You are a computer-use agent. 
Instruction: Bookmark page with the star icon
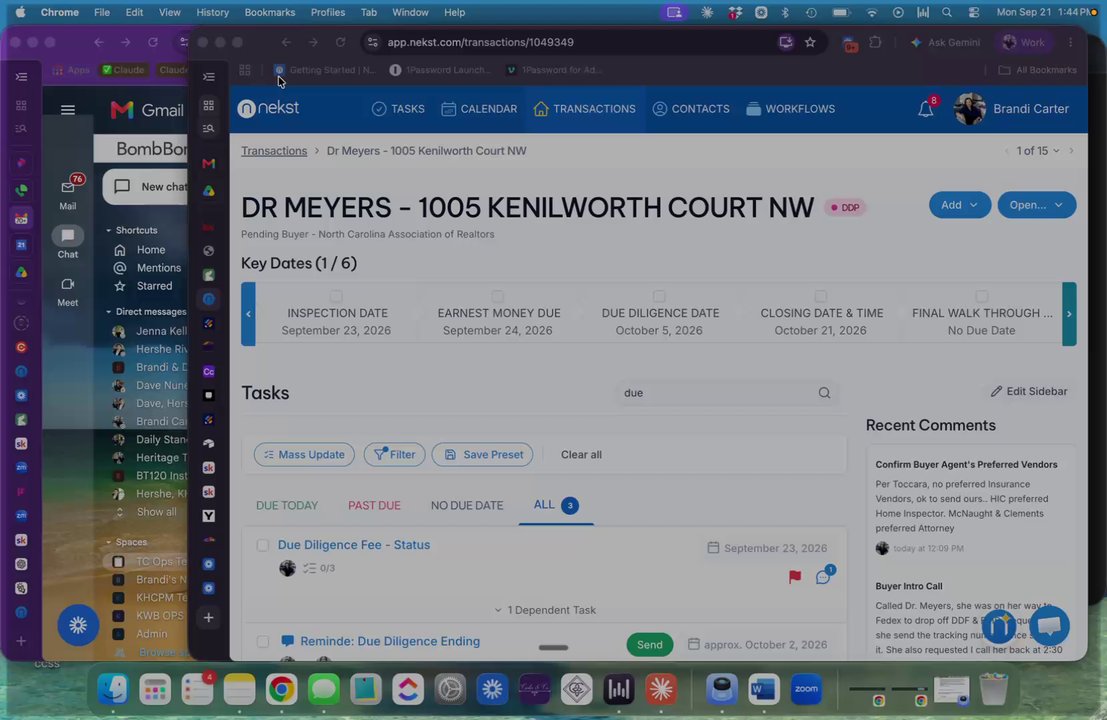point(810,42)
